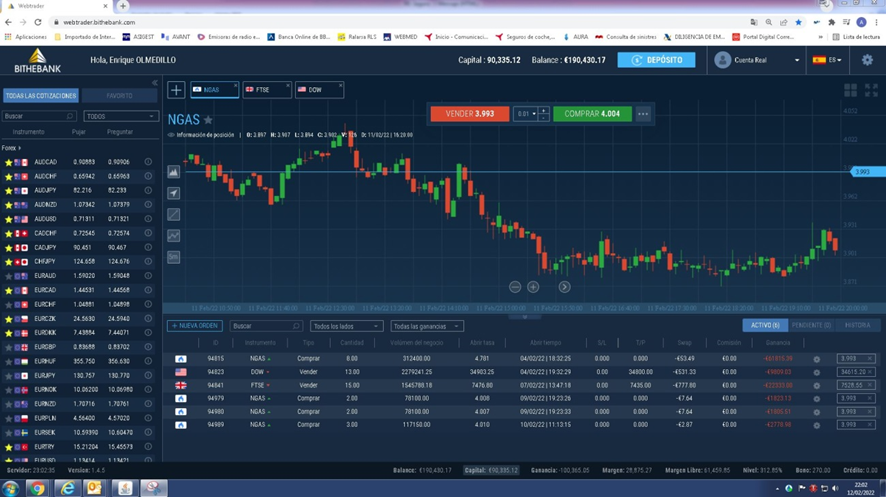Toggle favorite star for EURAUD
The height and width of the screenshot is (497, 886).
pos(8,276)
